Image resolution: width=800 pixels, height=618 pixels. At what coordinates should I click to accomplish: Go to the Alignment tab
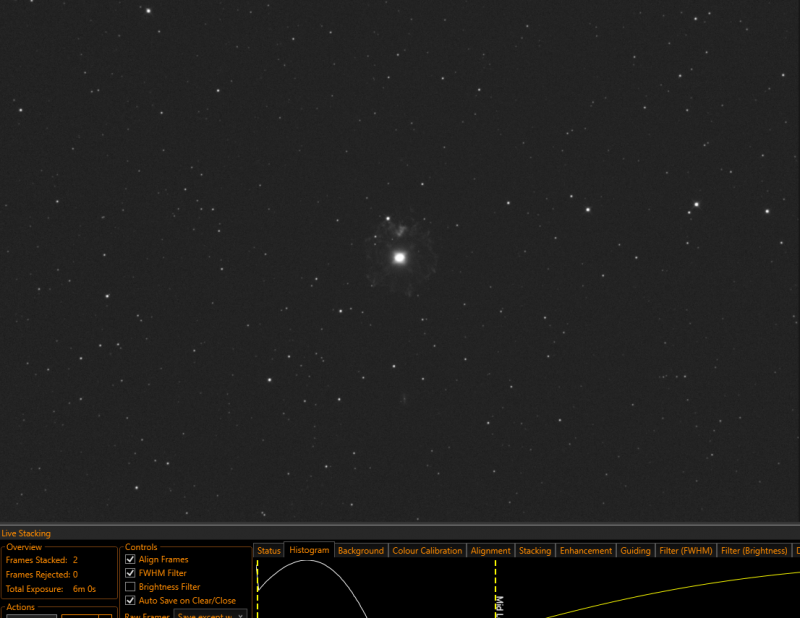pos(490,551)
